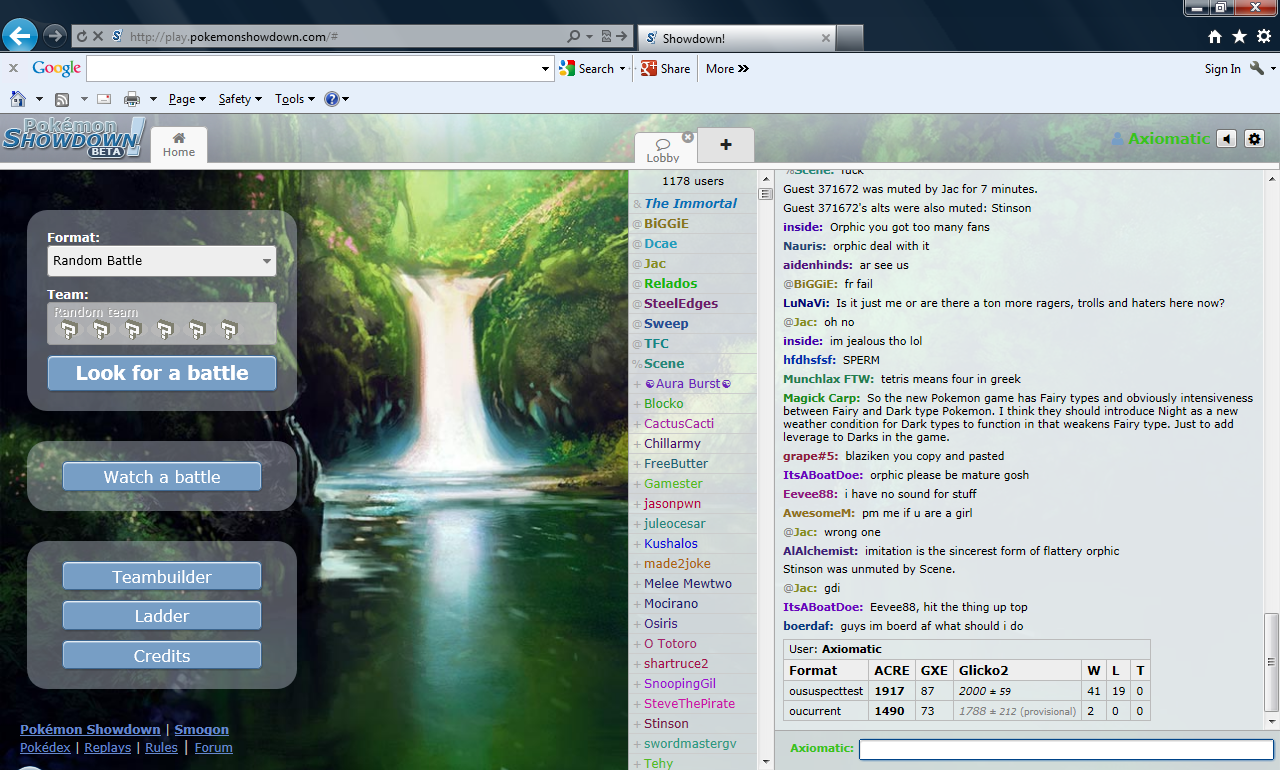Mute sound with the speaker icon
Viewport: 1280px width, 770px height.
1226,139
